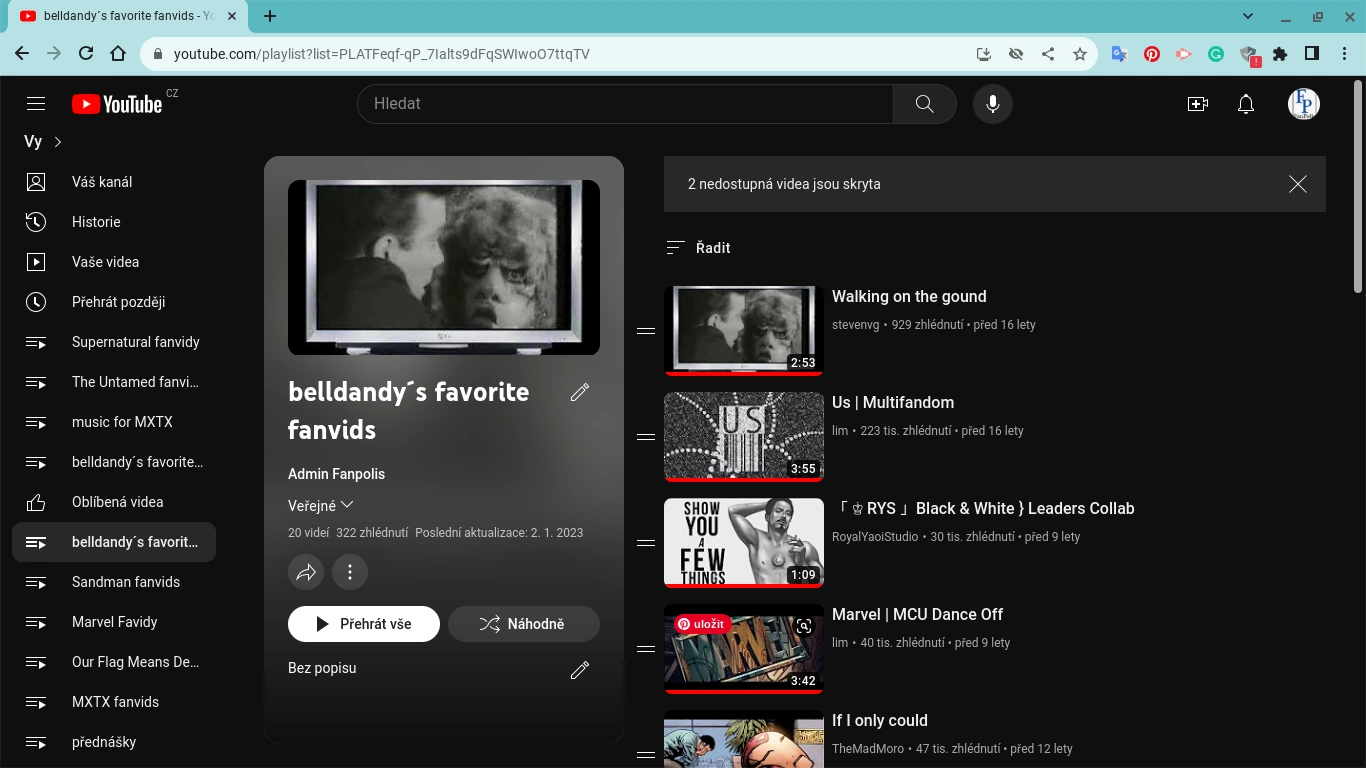
Task: Open notifications bell
Action: 1246,104
